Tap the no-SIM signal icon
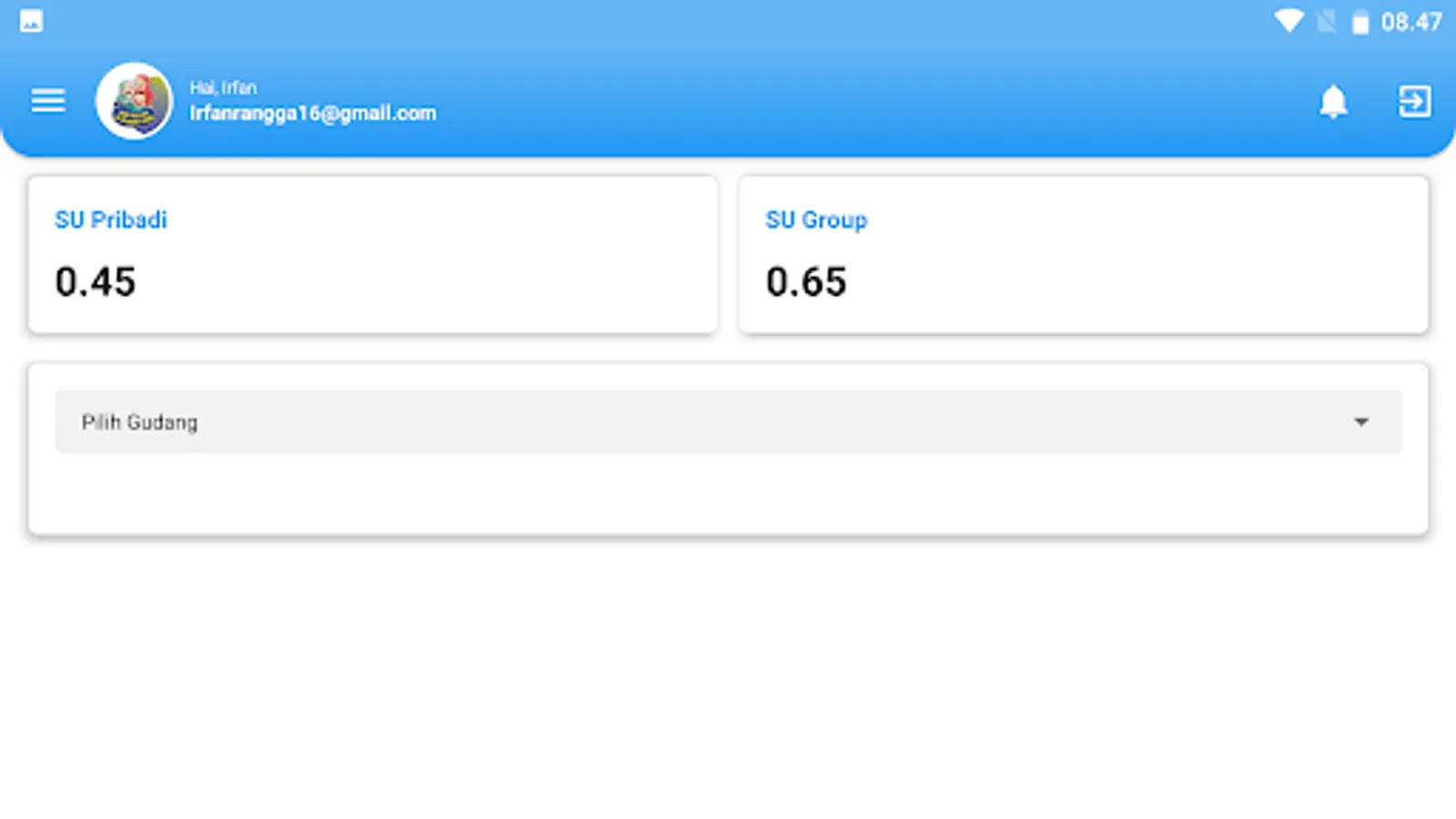The image size is (1456, 819). click(1326, 22)
